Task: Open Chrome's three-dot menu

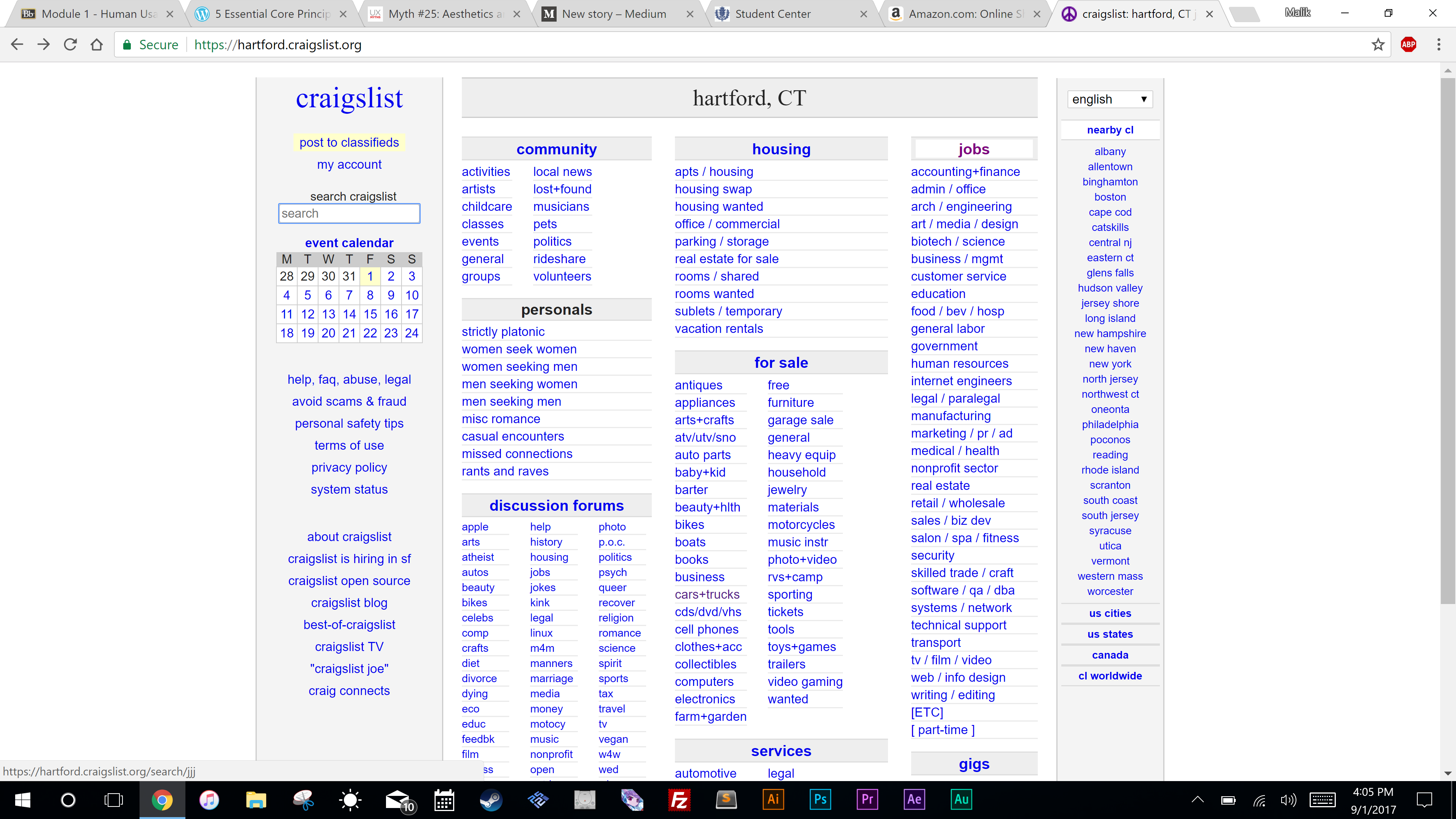Action: point(1439,45)
